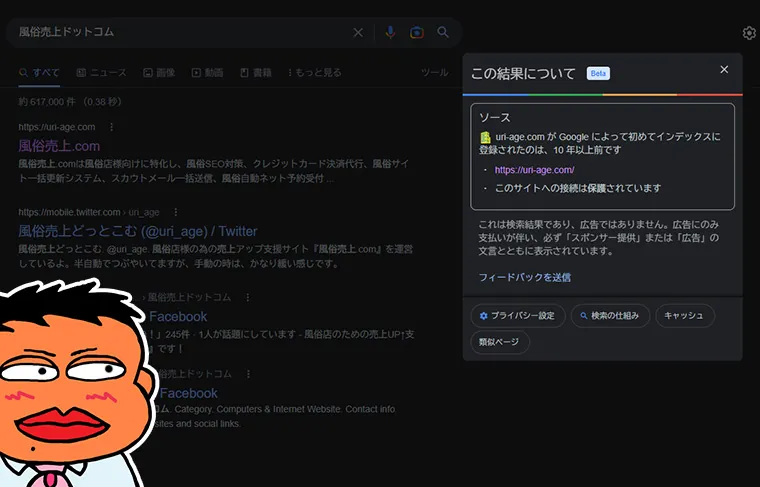This screenshot has width=760, height=487.
Task: Open the second Facebook result title
Action: (x=189, y=393)
